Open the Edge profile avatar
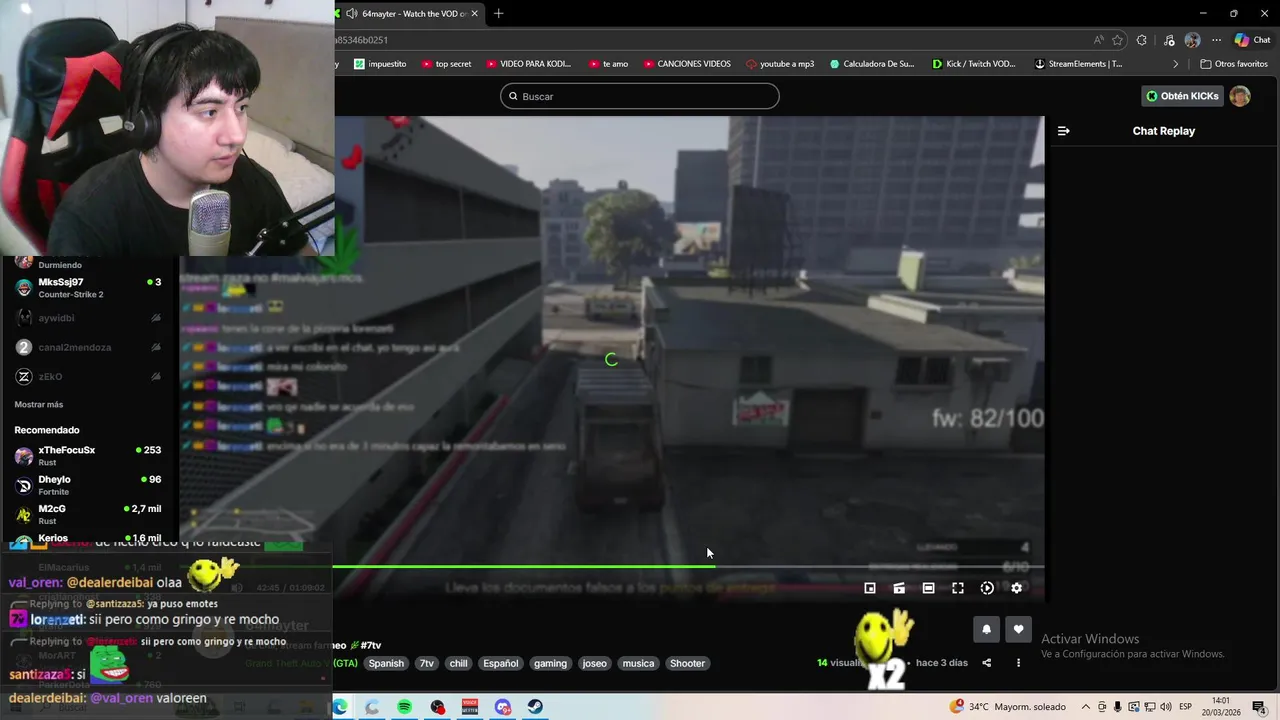1280x720 pixels. pos(1192,40)
